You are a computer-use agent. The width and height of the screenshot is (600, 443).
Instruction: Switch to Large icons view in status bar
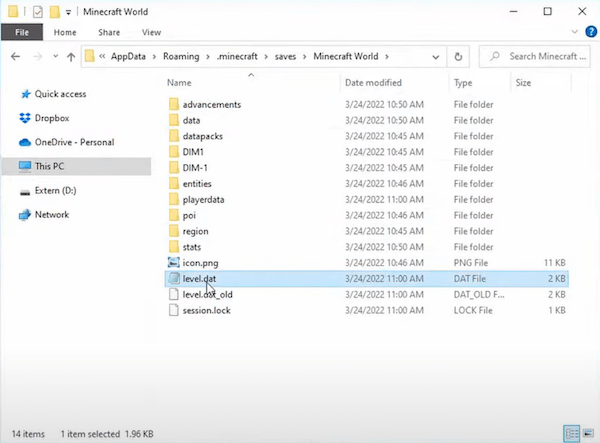[x=589, y=433]
